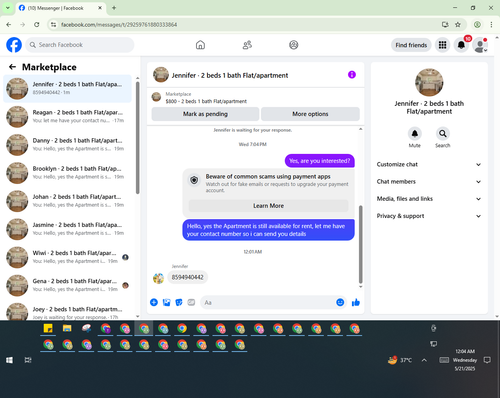The height and width of the screenshot is (398, 500).
Task: Open conversation information purple icon
Action: (x=352, y=75)
